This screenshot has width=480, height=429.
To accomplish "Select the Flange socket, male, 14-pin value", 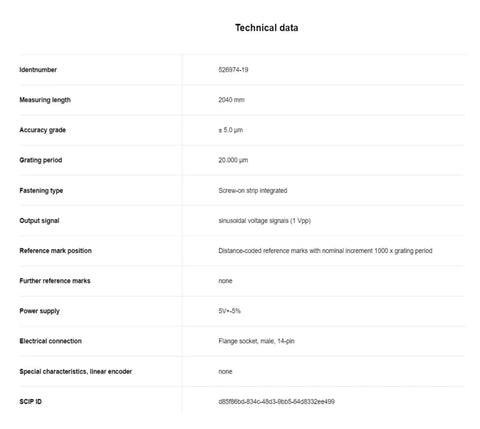I will coord(256,341).
